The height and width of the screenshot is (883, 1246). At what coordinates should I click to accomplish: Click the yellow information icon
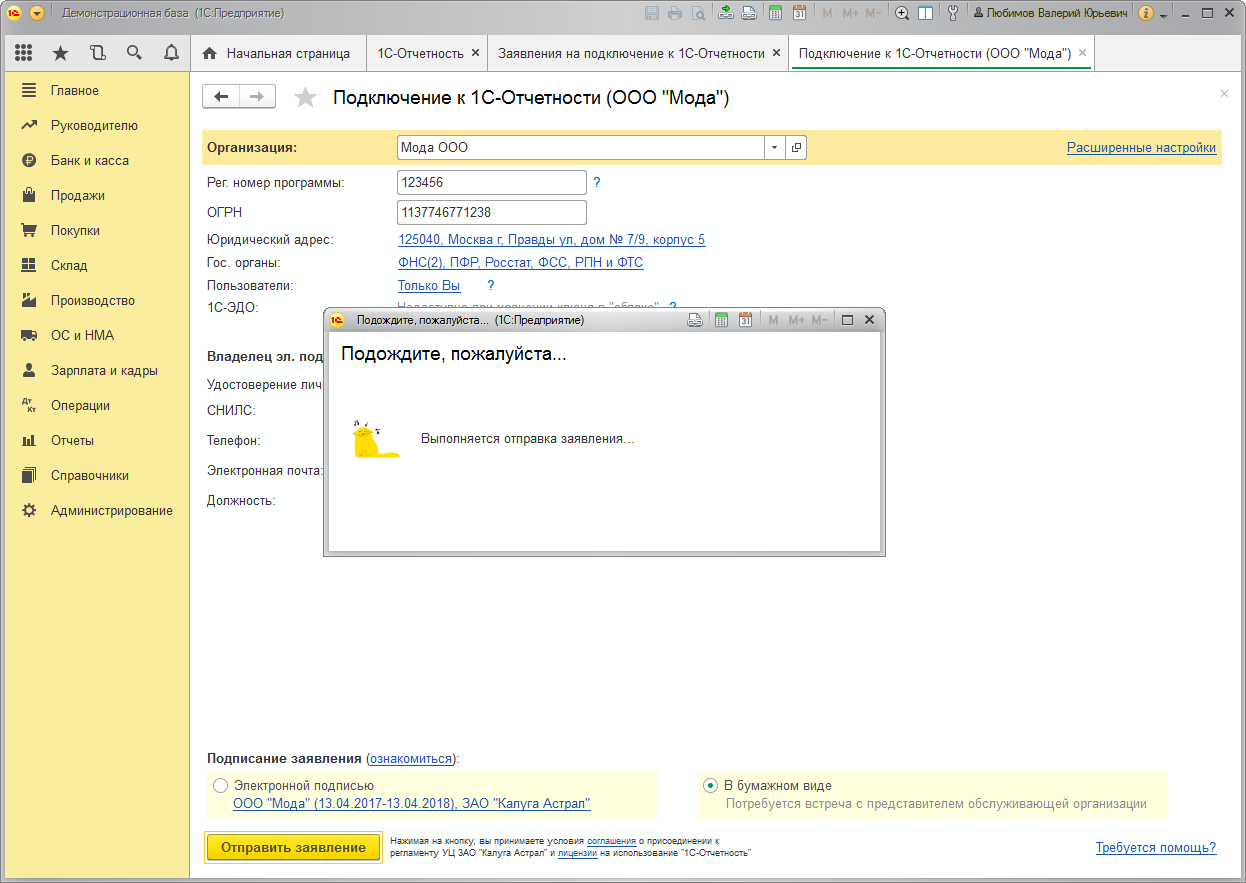pos(1146,13)
